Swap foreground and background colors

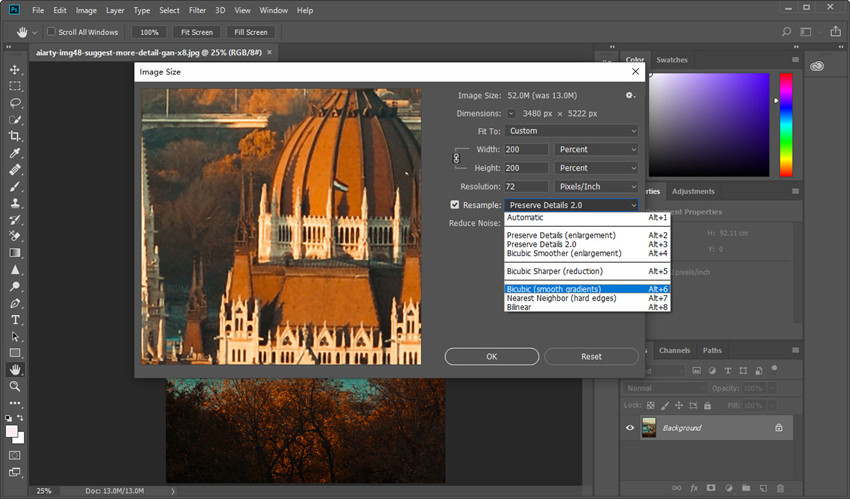pos(21,418)
